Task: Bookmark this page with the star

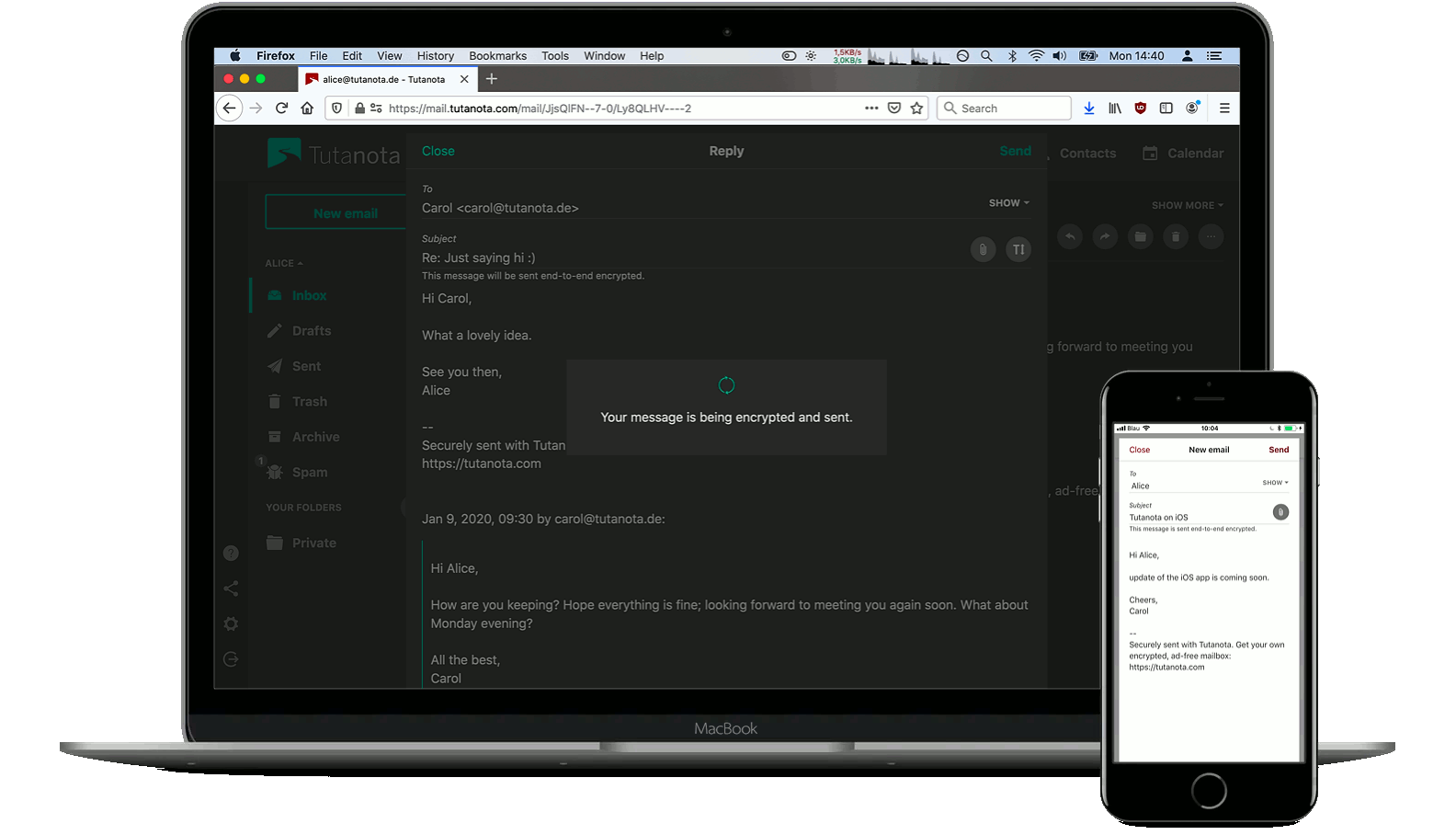Action: pos(916,109)
